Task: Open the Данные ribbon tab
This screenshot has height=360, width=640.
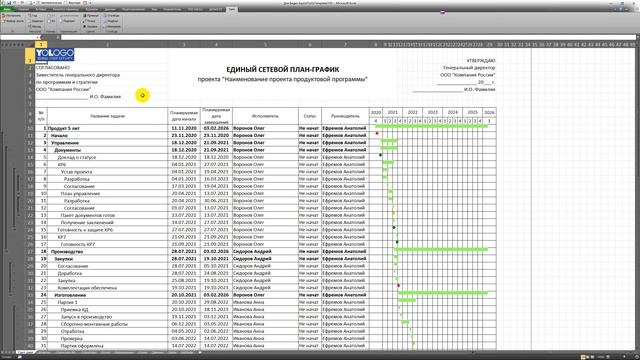Action: (110, 9)
